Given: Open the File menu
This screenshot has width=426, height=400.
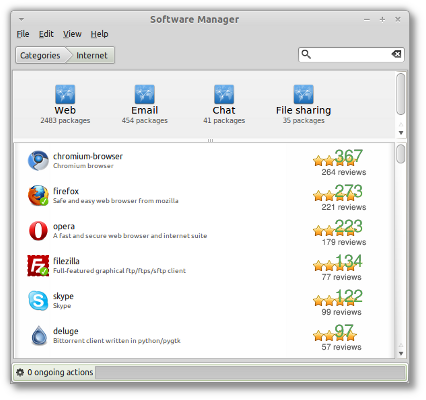Looking at the screenshot, I should pos(23,34).
